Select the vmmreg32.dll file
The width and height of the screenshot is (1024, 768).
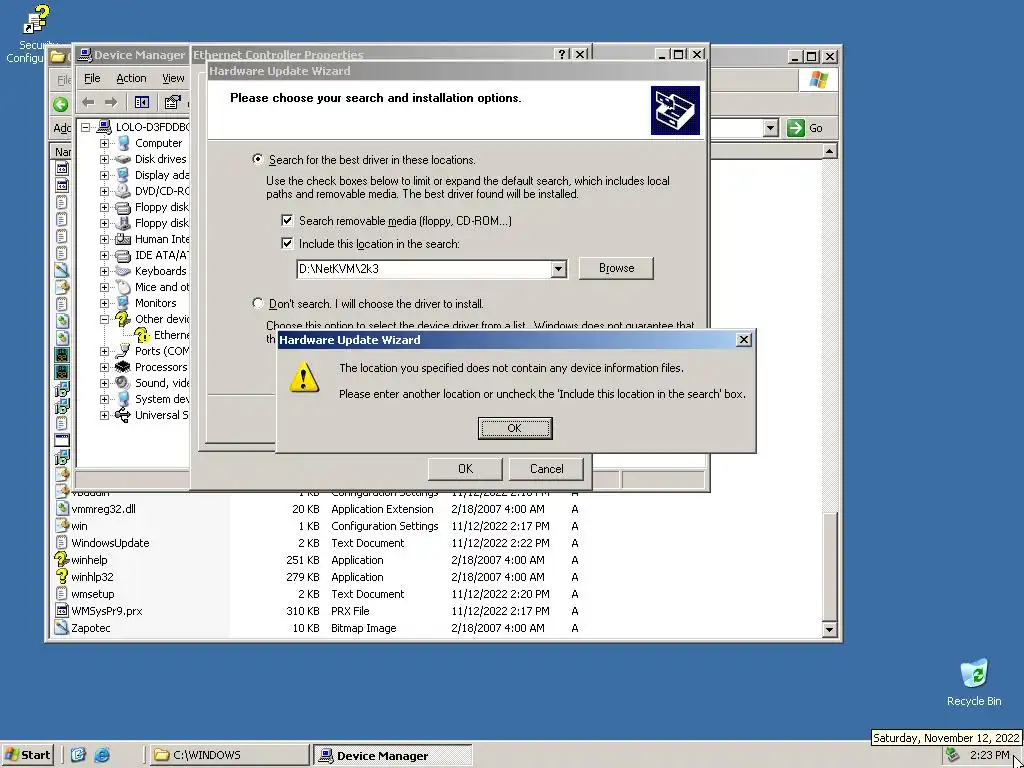point(104,509)
